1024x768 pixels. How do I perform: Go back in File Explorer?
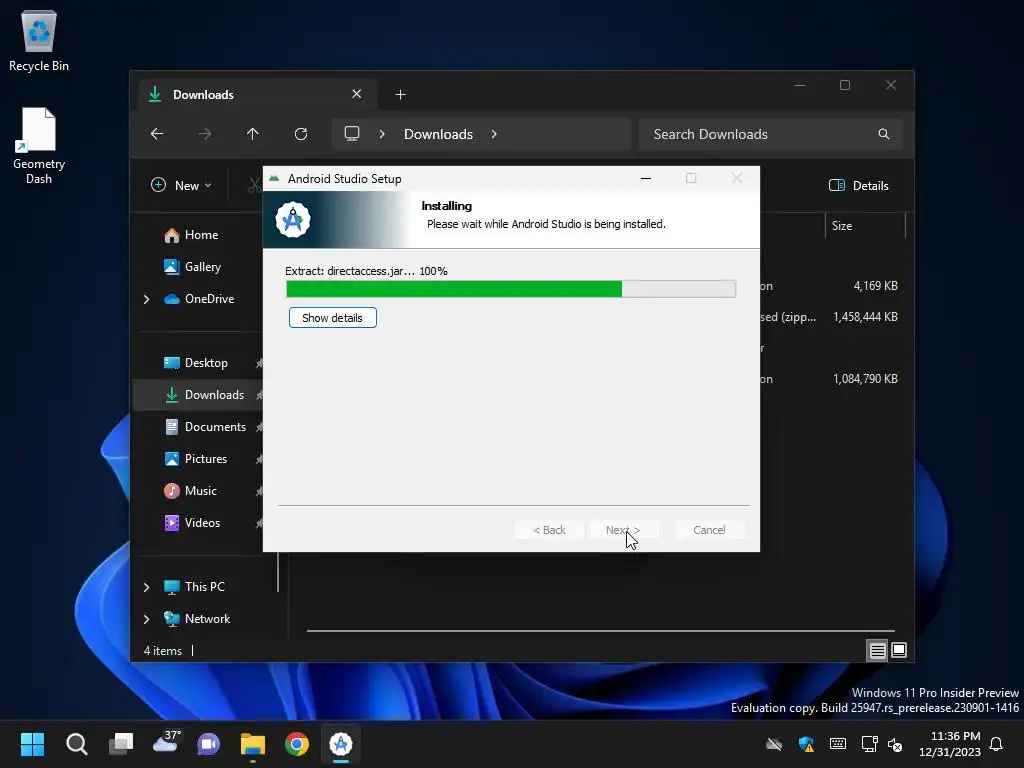157,134
